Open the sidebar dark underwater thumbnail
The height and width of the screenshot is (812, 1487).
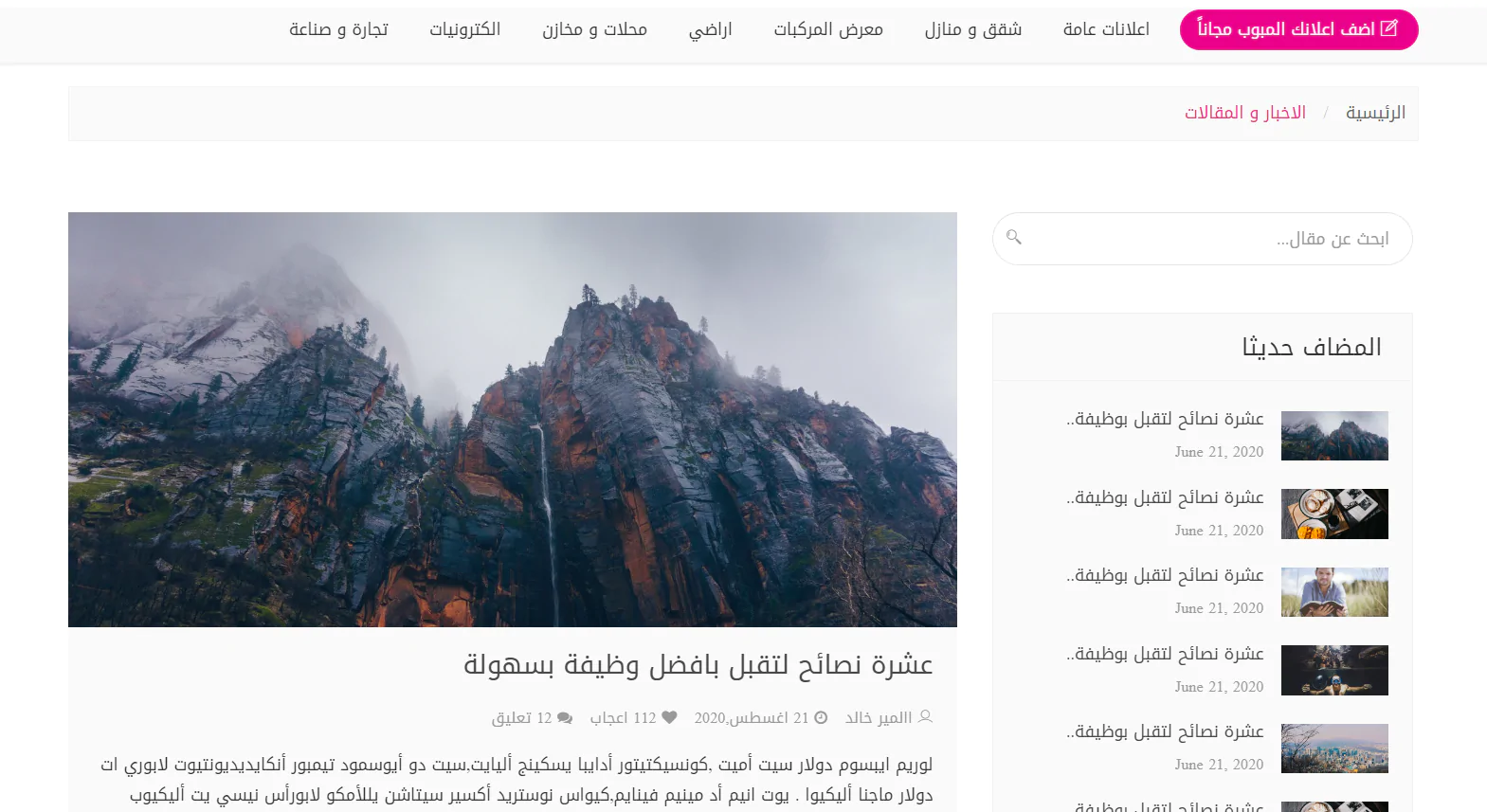tap(1334, 670)
